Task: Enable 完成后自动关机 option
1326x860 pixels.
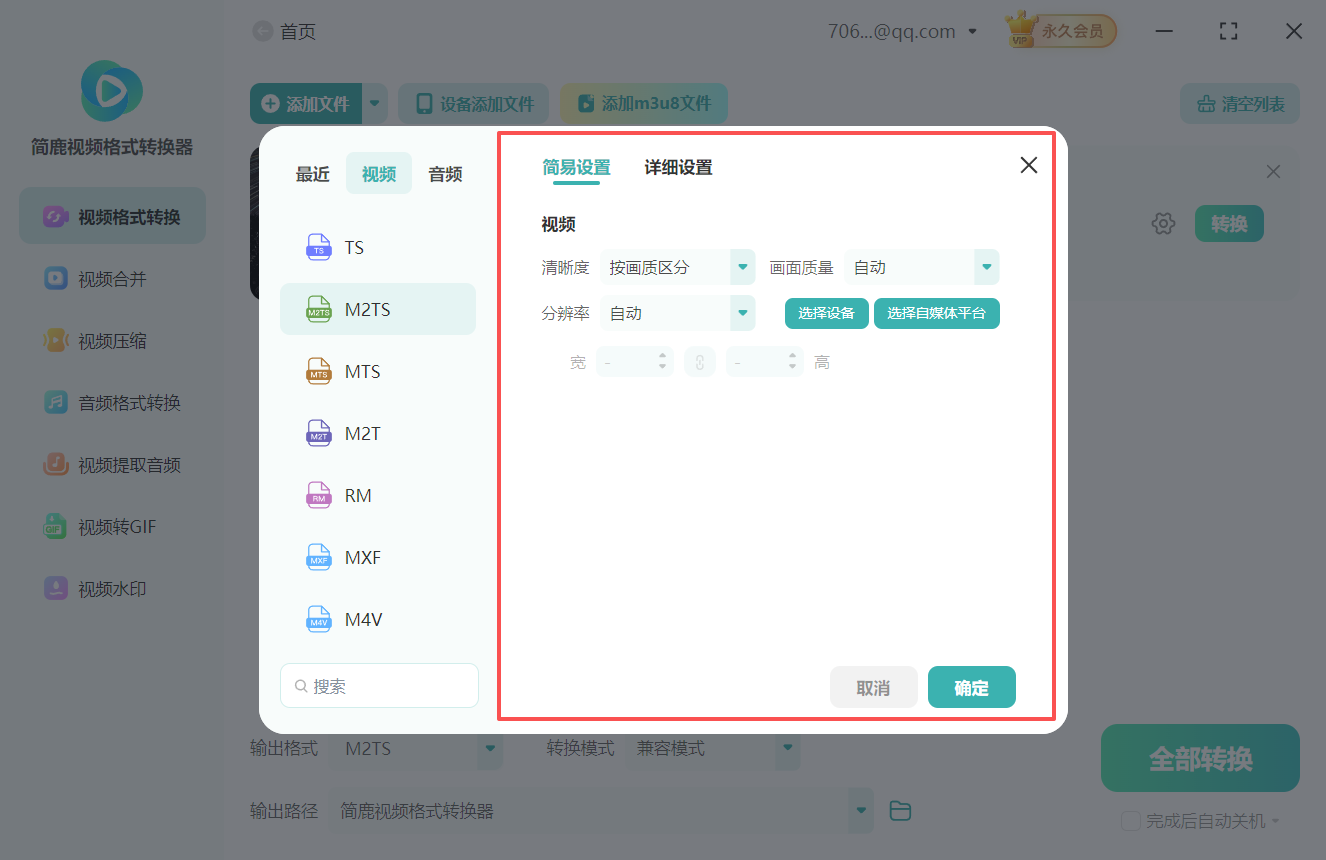Action: pyautogui.click(x=1131, y=820)
